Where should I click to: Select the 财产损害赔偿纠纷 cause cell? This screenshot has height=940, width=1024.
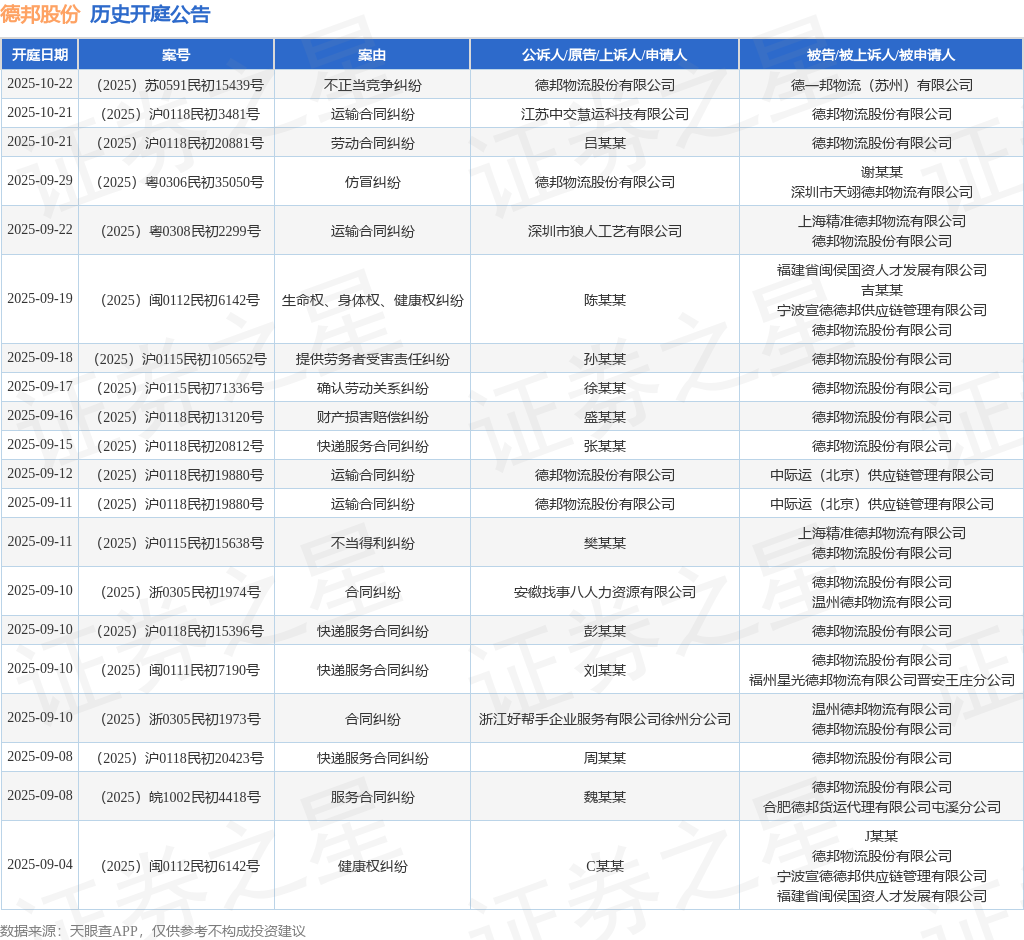tap(372, 417)
